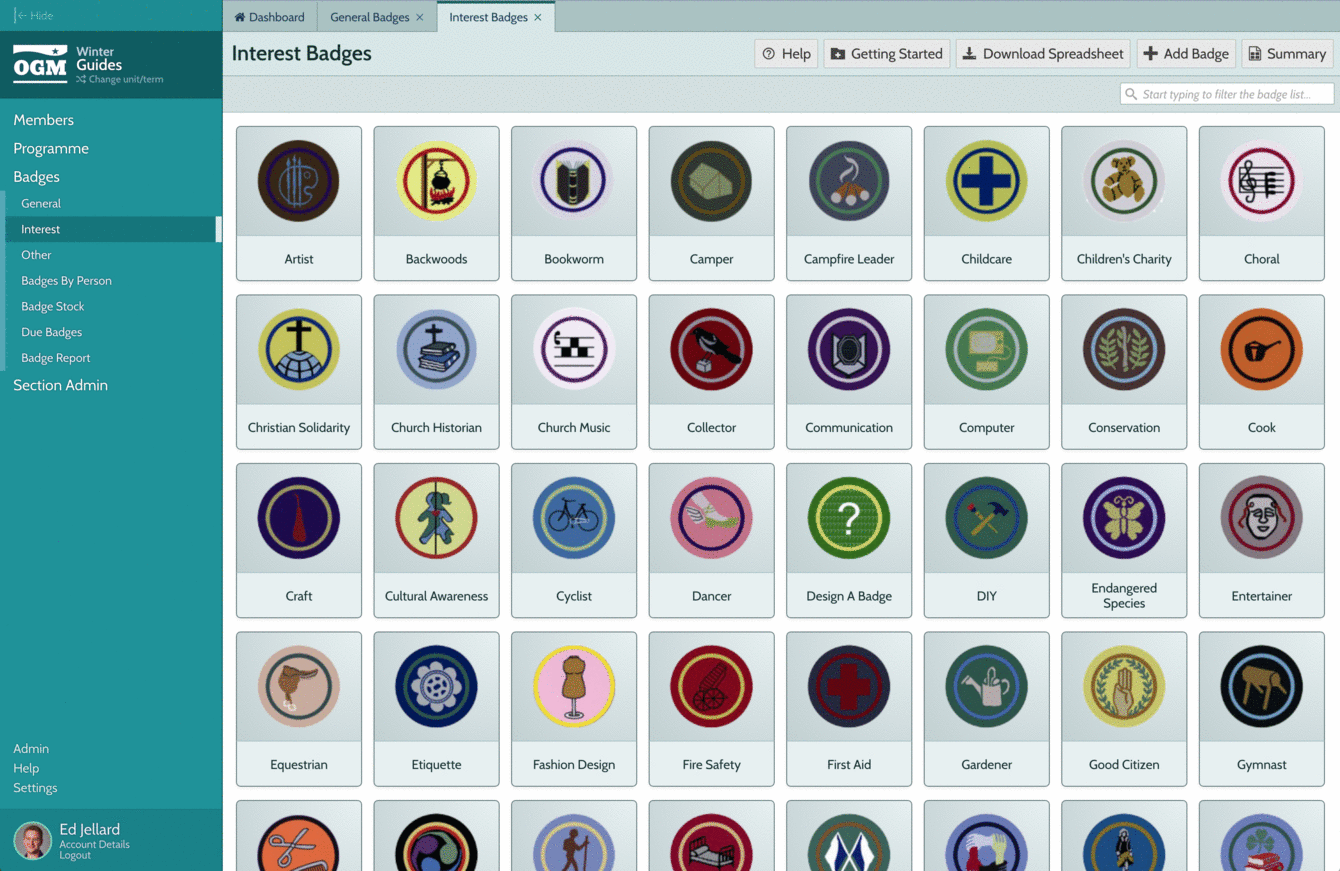Hide the sidebar panel
1340x871 pixels.
pos(34,16)
